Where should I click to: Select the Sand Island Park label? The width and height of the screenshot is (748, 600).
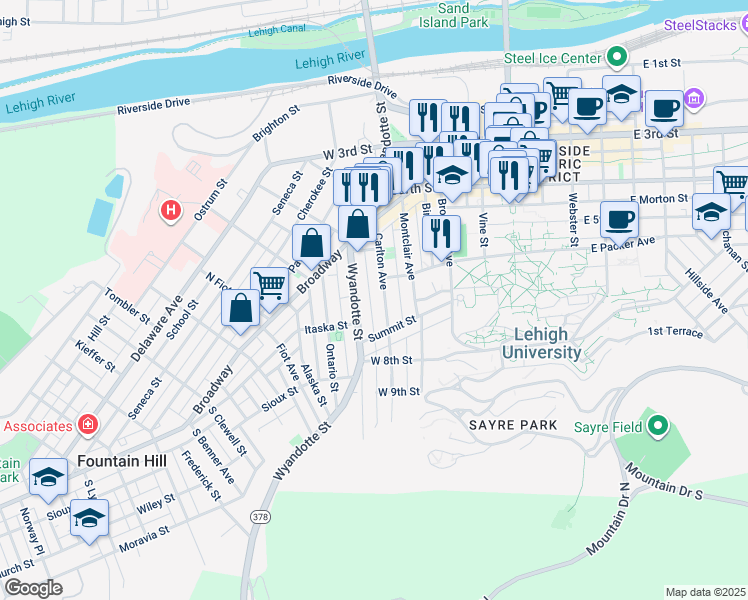tap(453, 15)
